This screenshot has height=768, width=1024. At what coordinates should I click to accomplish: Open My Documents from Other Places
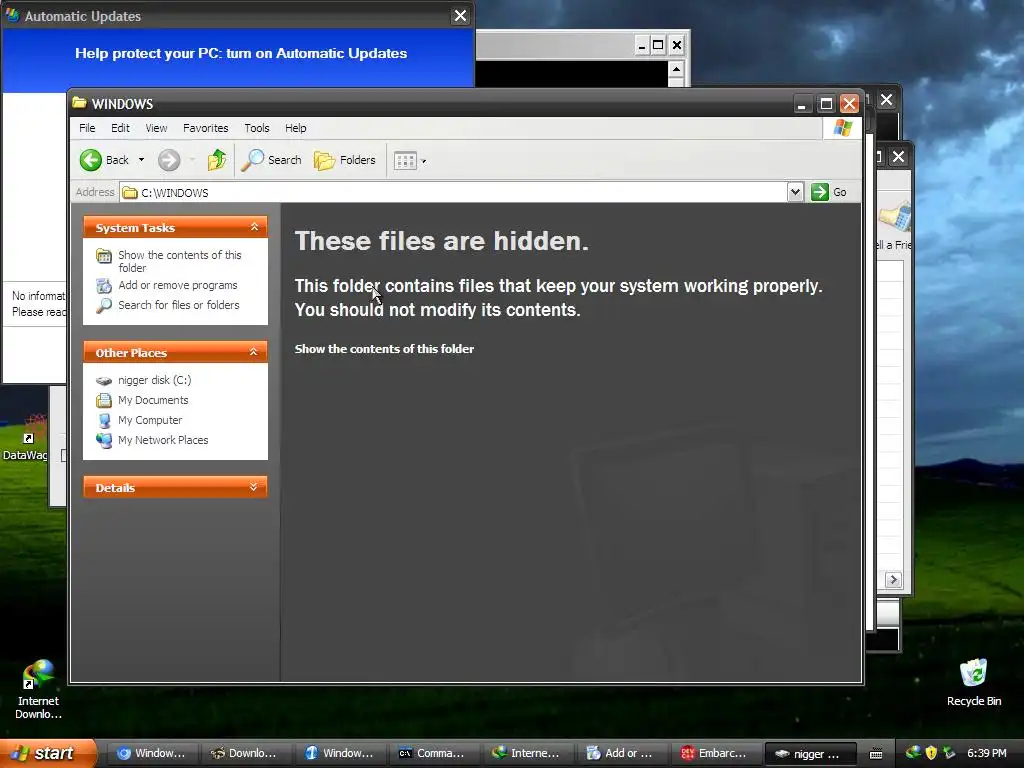pyautogui.click(x=153, y=400)
